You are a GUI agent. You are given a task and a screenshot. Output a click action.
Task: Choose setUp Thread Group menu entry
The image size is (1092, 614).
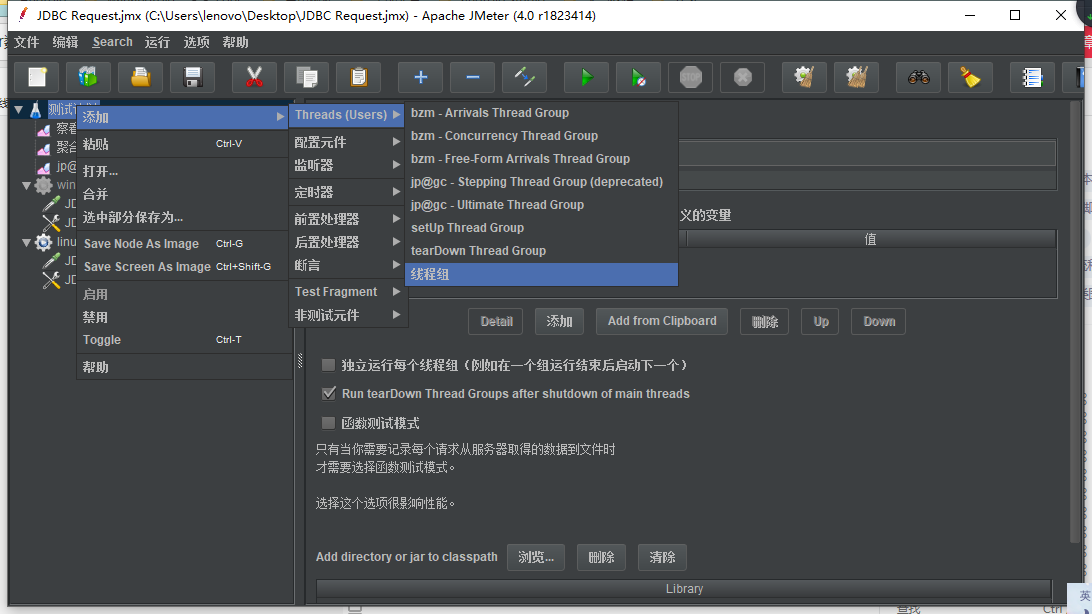(x=541, y=228)
